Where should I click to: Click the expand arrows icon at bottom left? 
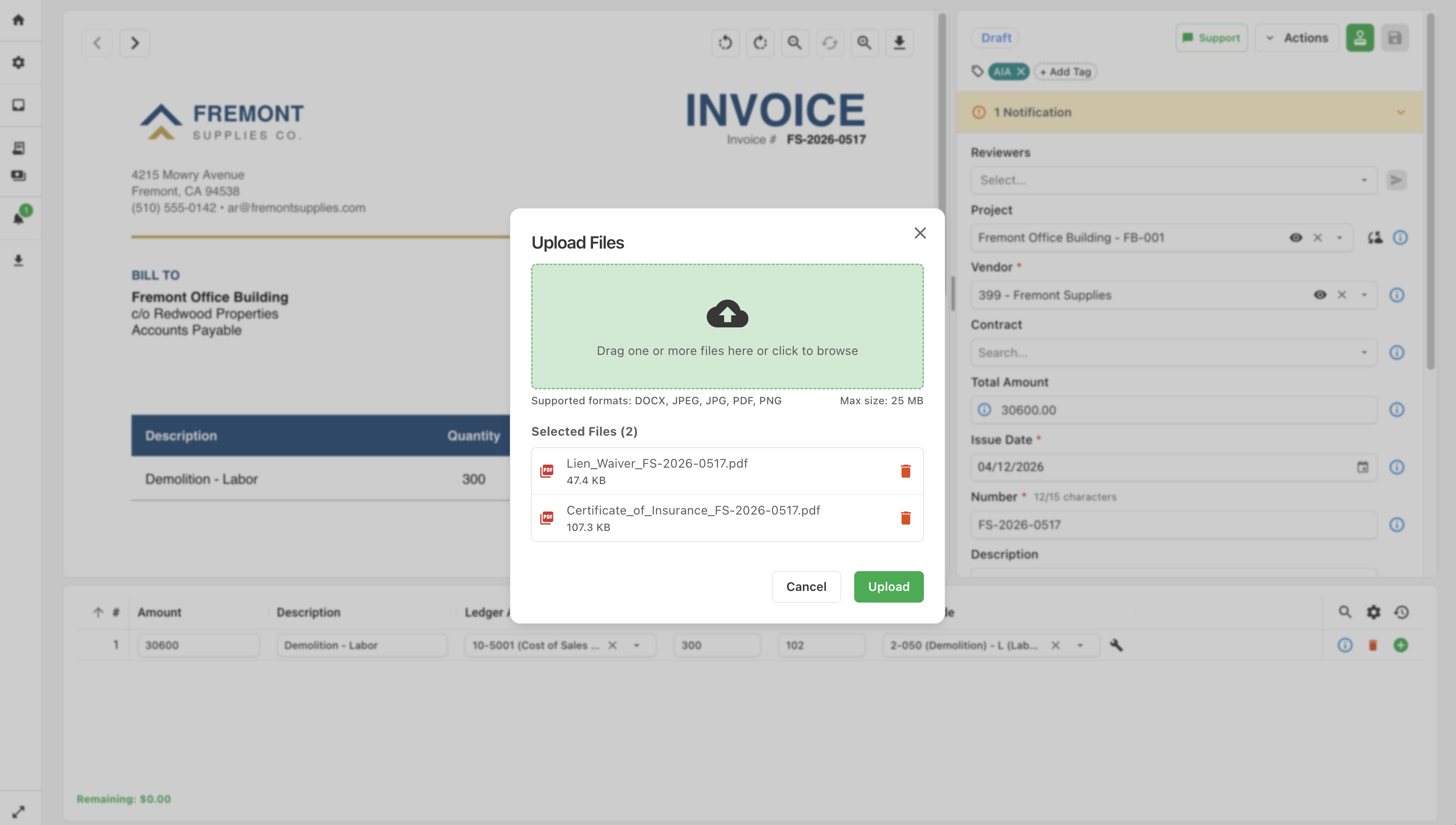(x=19, y=811)
